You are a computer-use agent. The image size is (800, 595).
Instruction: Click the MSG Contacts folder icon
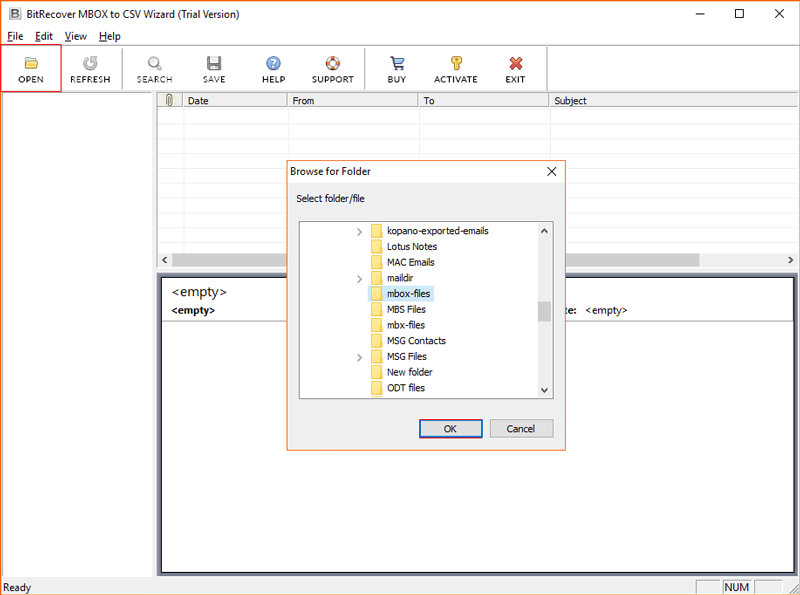click(377, 341)
